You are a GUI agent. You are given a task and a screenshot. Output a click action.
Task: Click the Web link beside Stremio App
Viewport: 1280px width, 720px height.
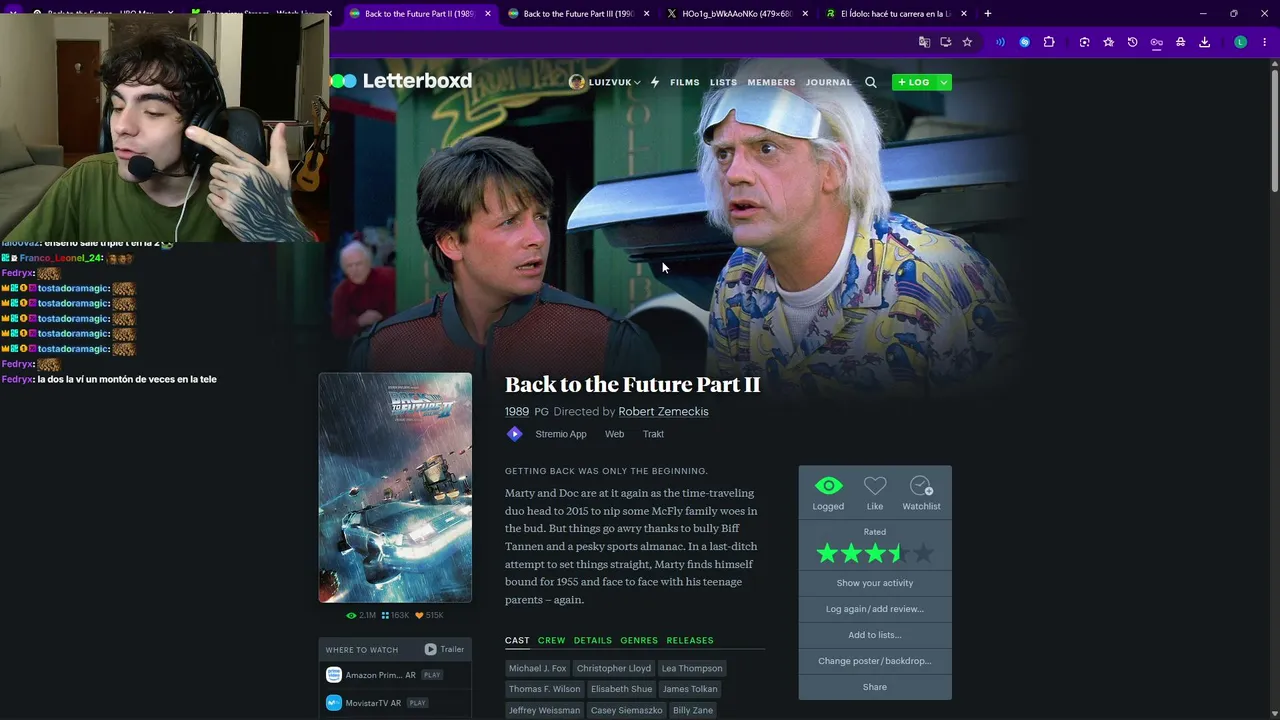tap(614, 434)
